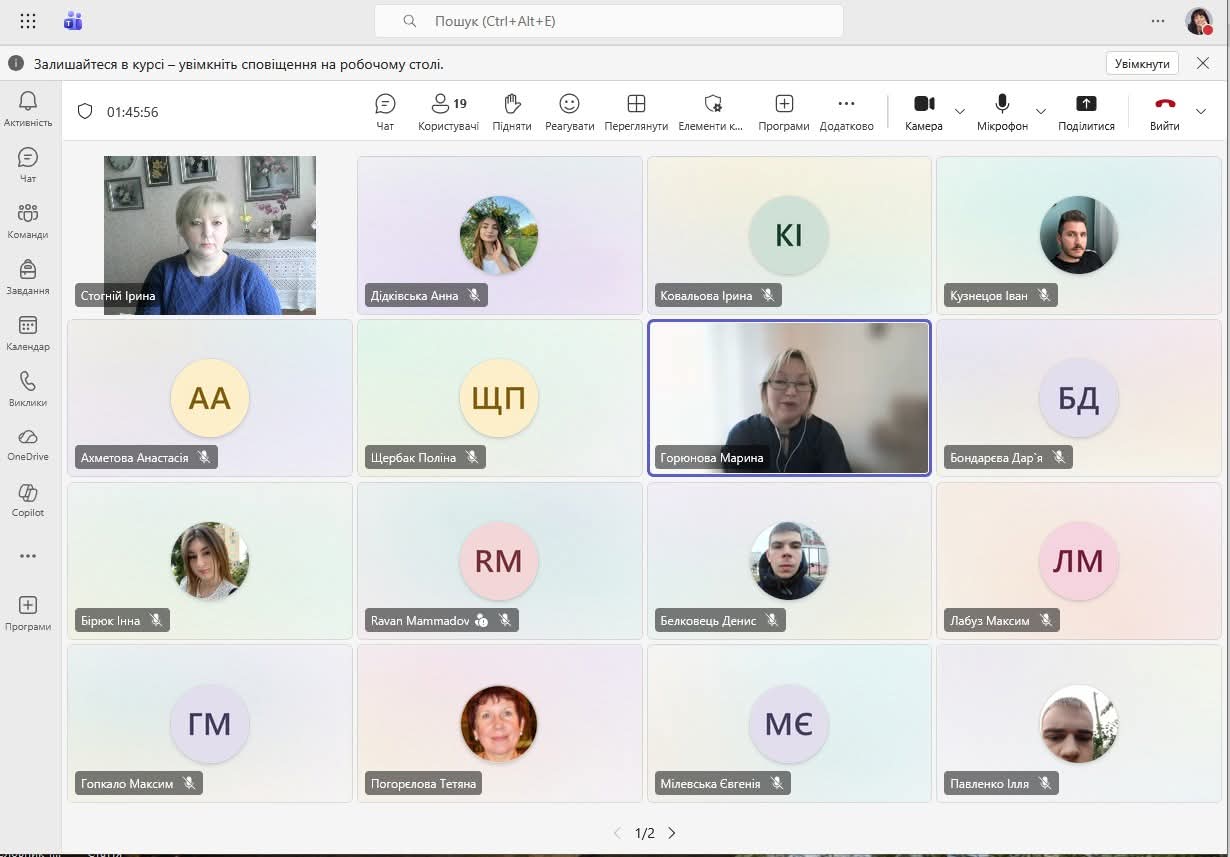Expand the camera options dropdown arrow
The image size is (1230, 857).
960,111
